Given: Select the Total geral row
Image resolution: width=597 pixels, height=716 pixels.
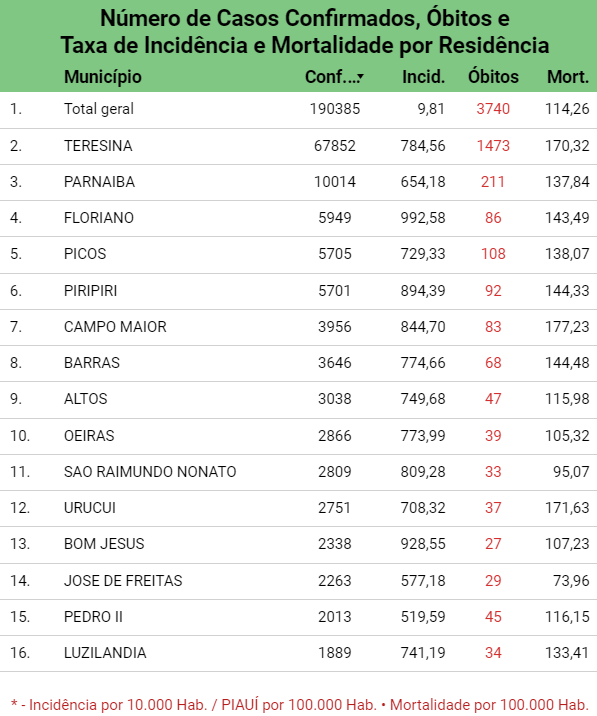Looking at the screenshot, I should coord(298,110).
